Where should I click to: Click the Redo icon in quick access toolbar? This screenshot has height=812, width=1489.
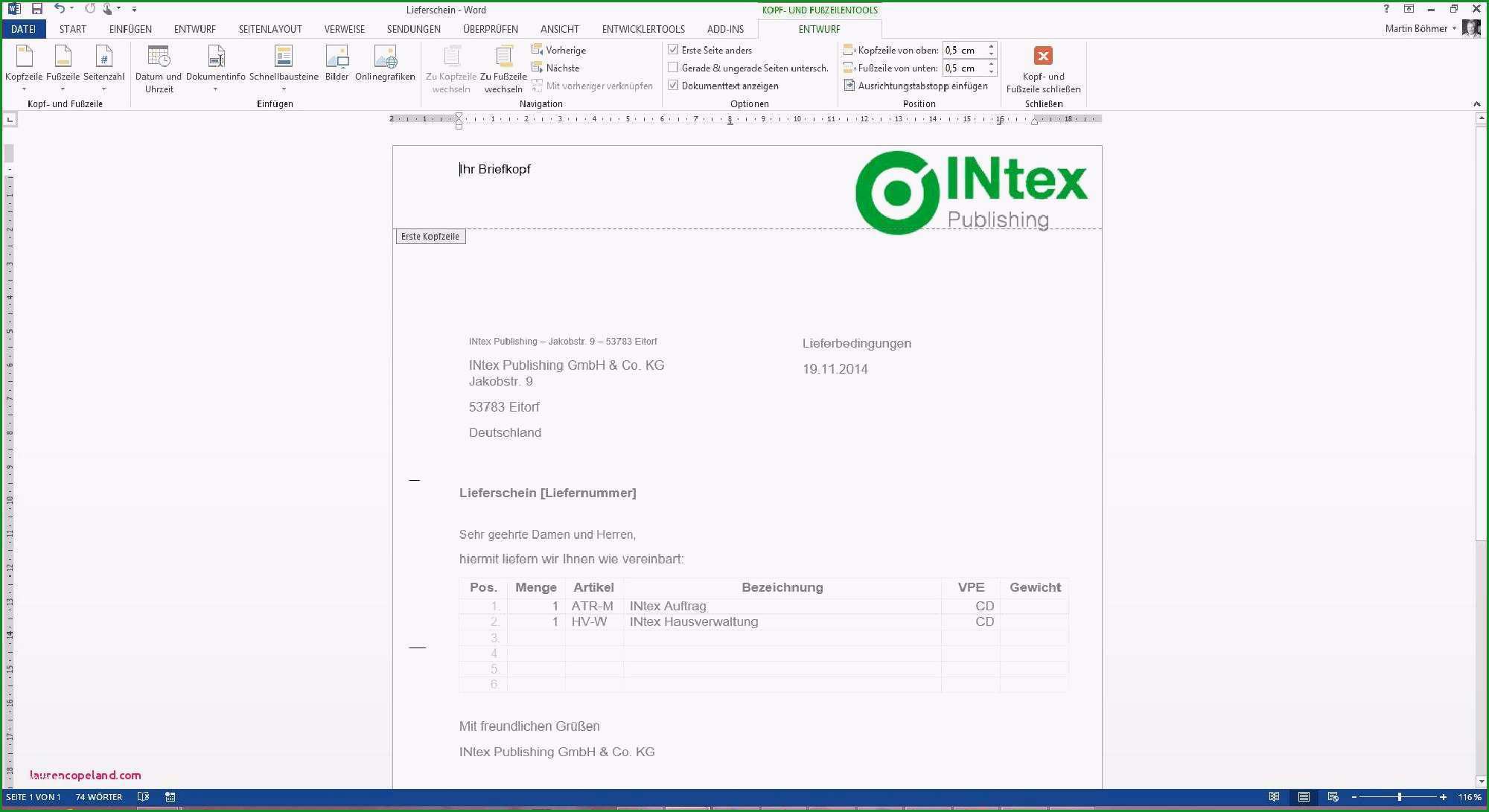89,9
